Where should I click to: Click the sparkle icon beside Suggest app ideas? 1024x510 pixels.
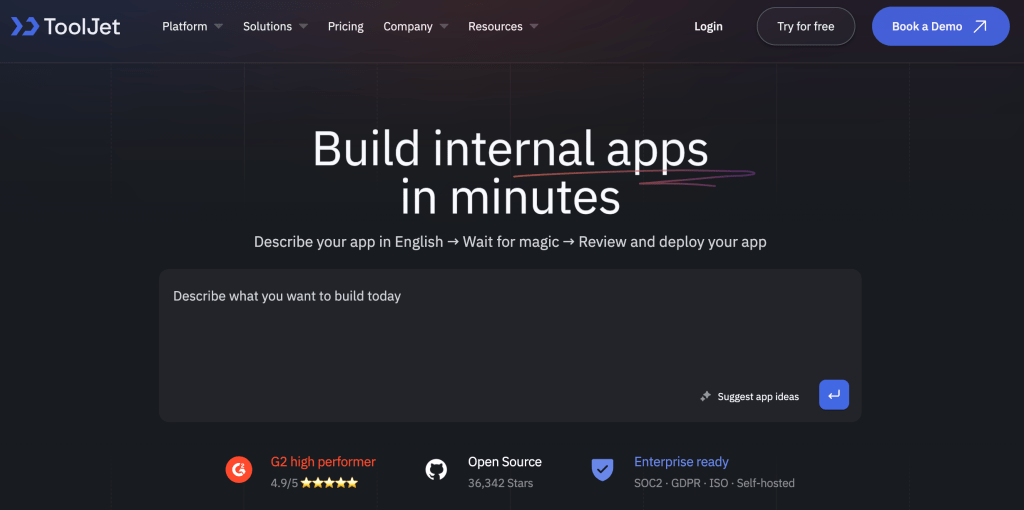point(705,396)
